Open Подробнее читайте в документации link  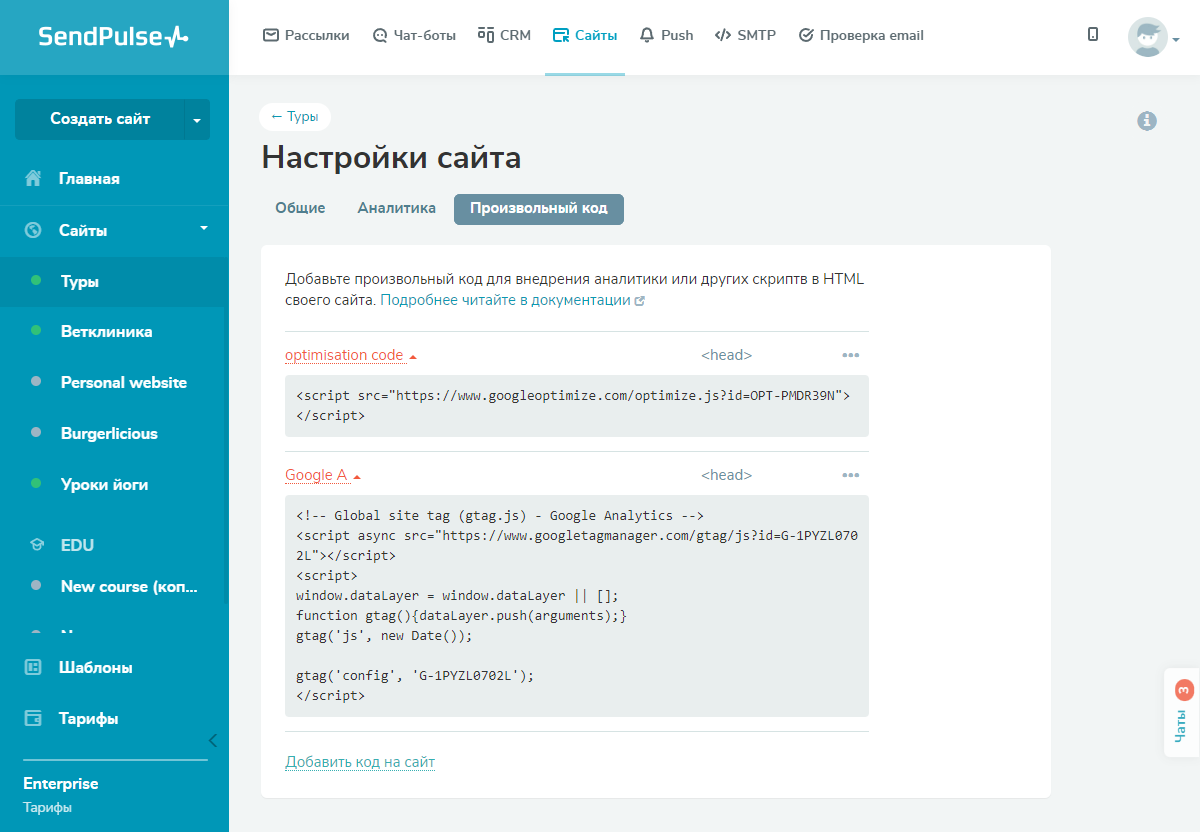(x=505, y=300)
